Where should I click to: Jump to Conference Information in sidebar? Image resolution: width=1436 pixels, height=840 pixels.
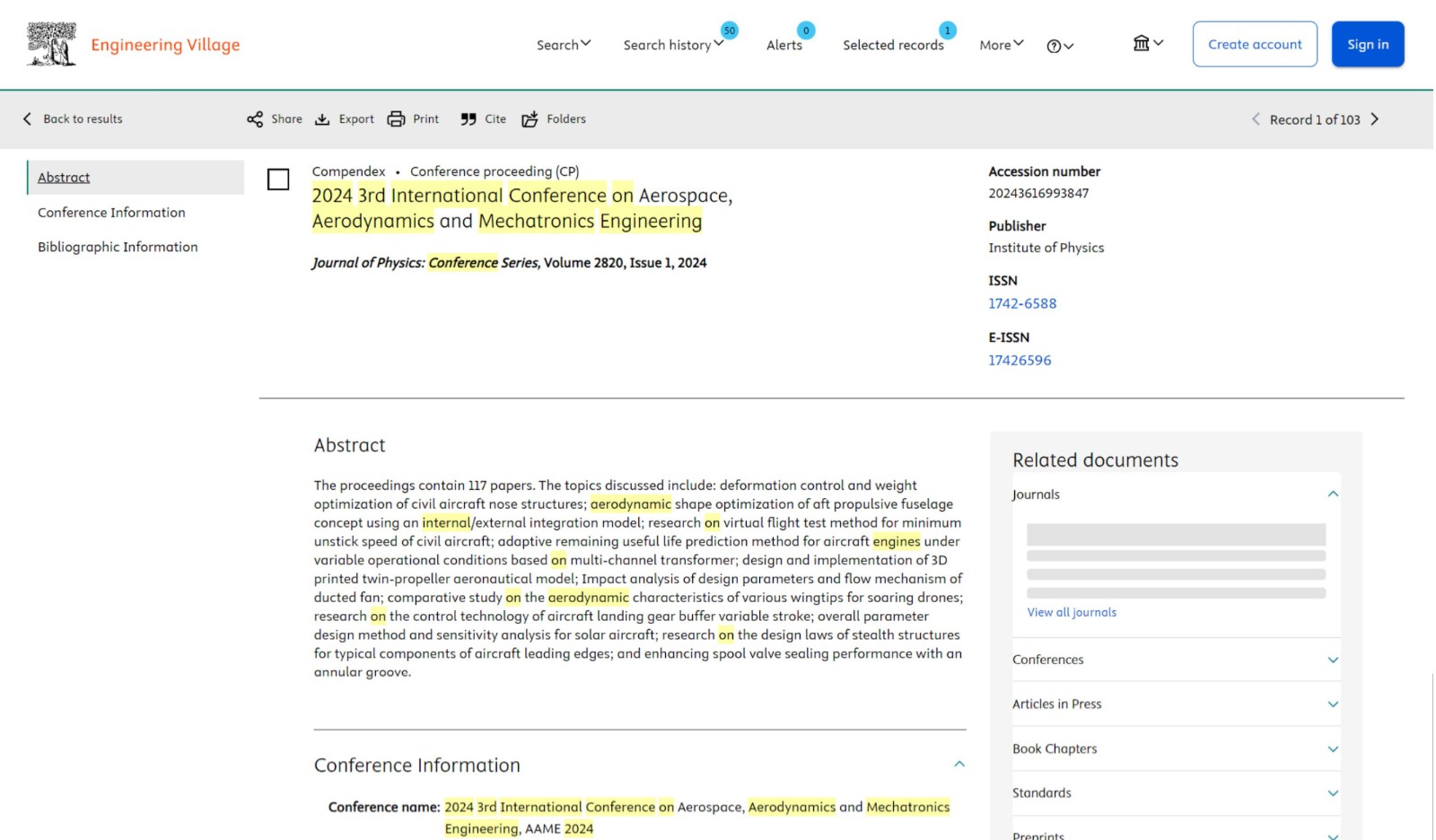click(111, 213)
